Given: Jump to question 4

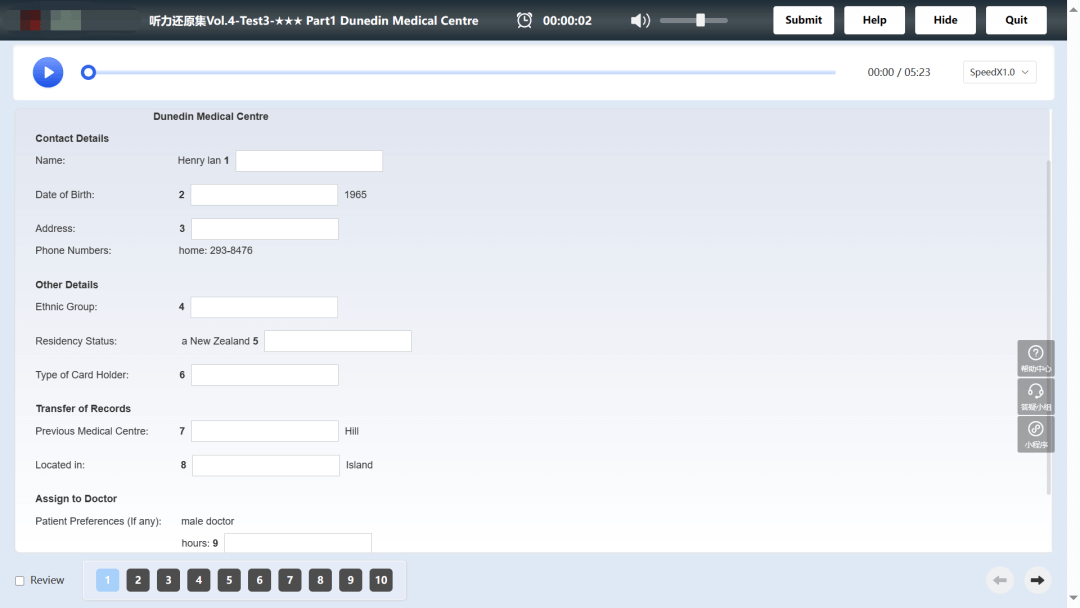Looking at the screenshot, I should point(198,580).
